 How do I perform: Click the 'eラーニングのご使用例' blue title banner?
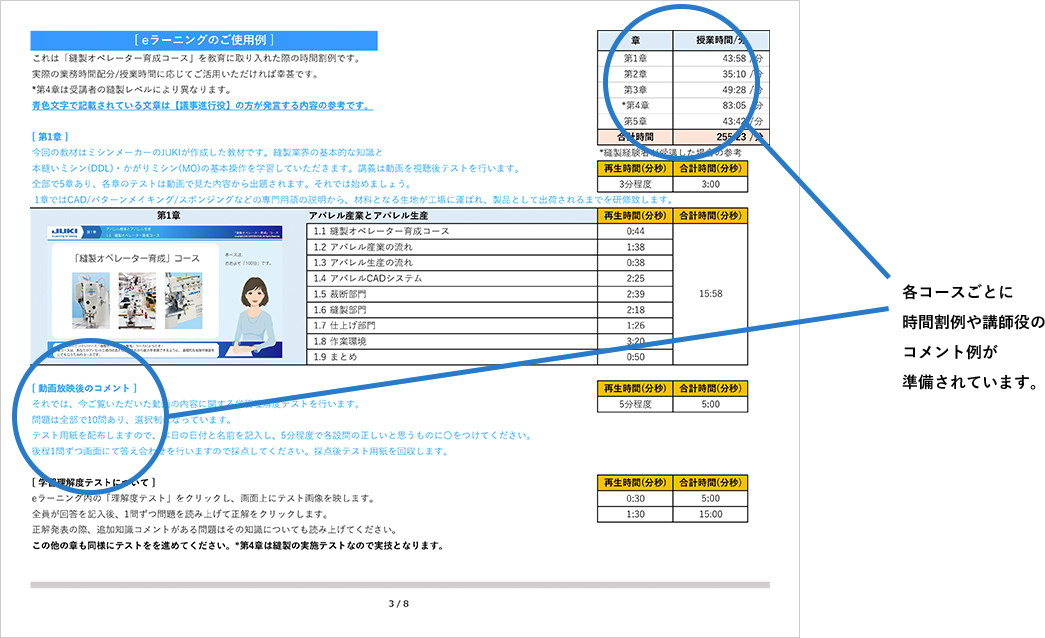(204, 41)
